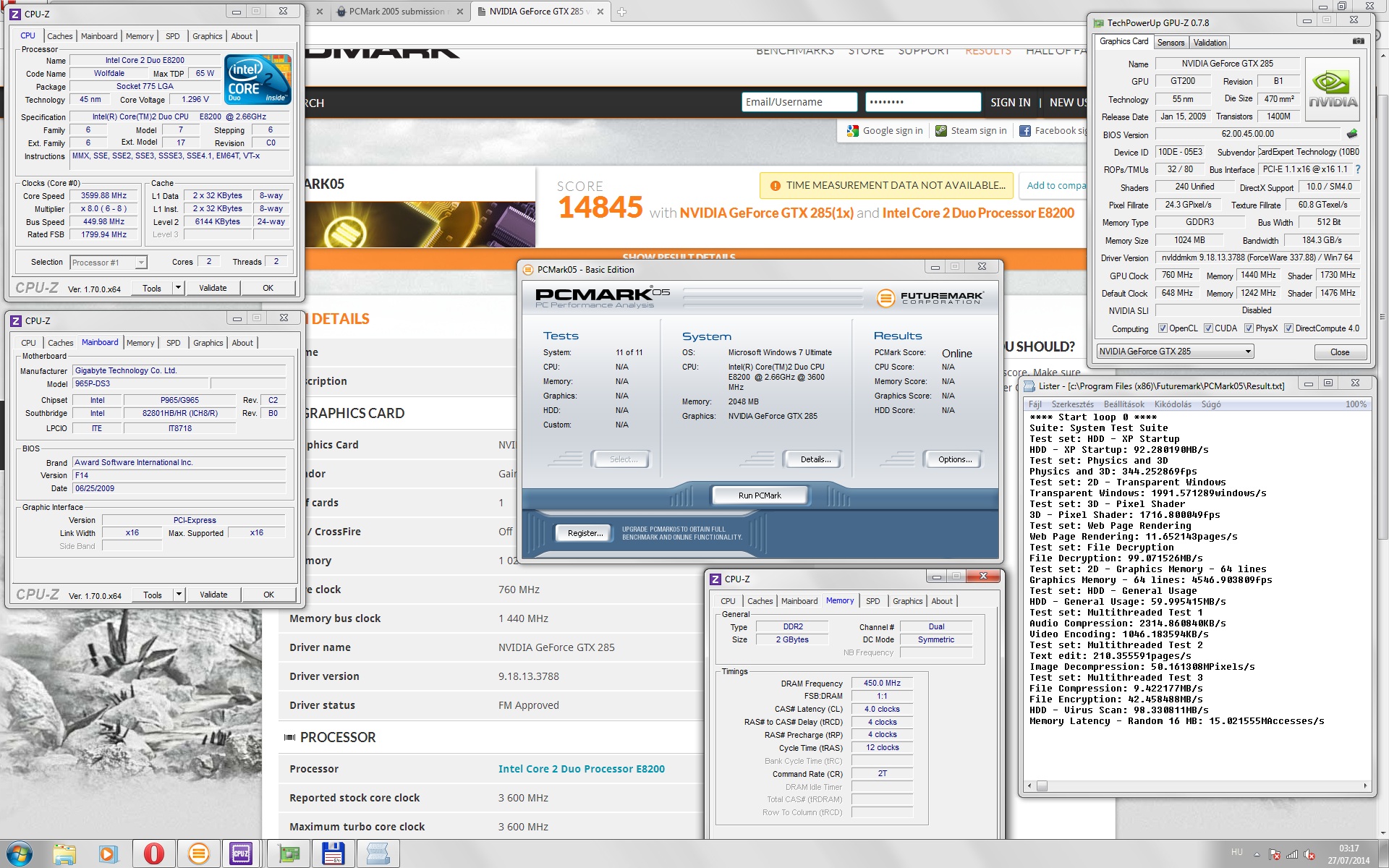Click Tools button in Mainboard CPU-Z window
This screenshot has width=1389, height=868.
click(x=153, y=595)
